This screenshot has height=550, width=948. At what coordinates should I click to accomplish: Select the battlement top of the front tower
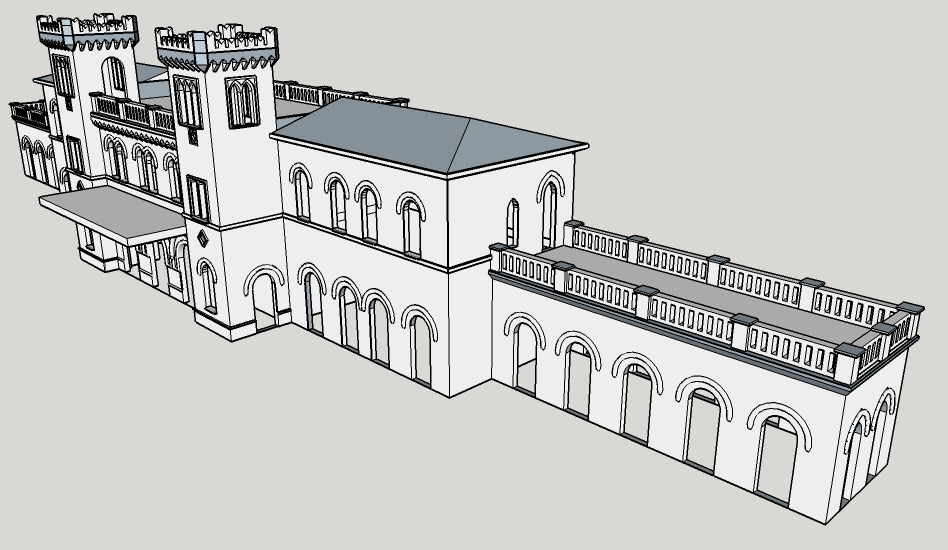point(216,47)
